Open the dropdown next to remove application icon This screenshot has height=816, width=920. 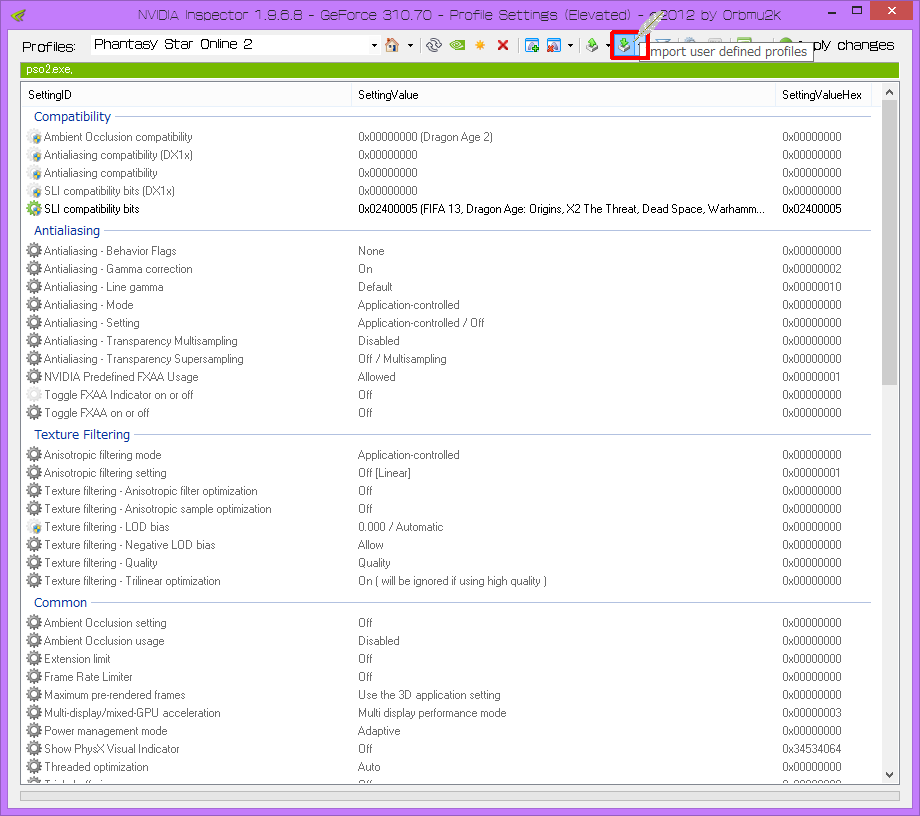(570, 45)
